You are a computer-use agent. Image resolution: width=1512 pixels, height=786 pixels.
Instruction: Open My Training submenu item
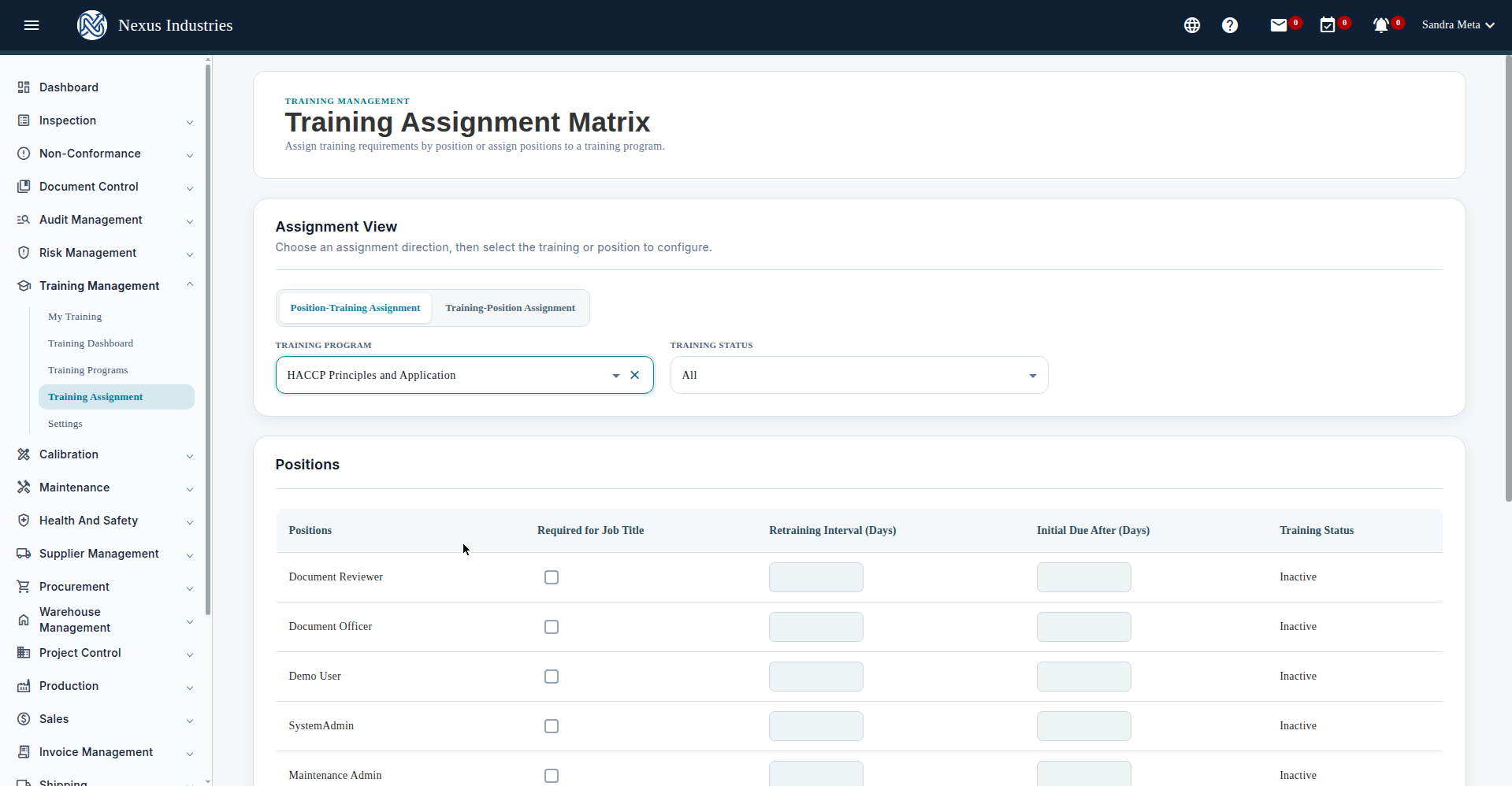pyautogui.click(x=75, y=317)
